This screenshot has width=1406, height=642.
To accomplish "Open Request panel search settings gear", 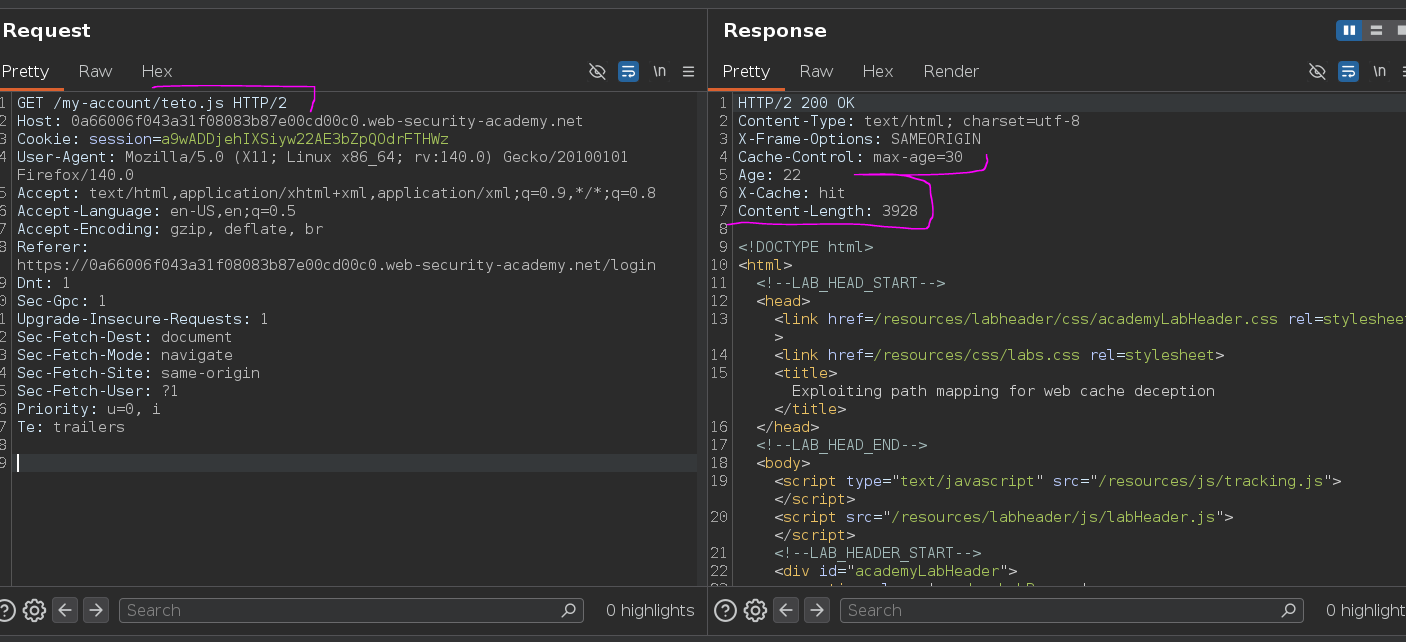I will pos(35,610).
